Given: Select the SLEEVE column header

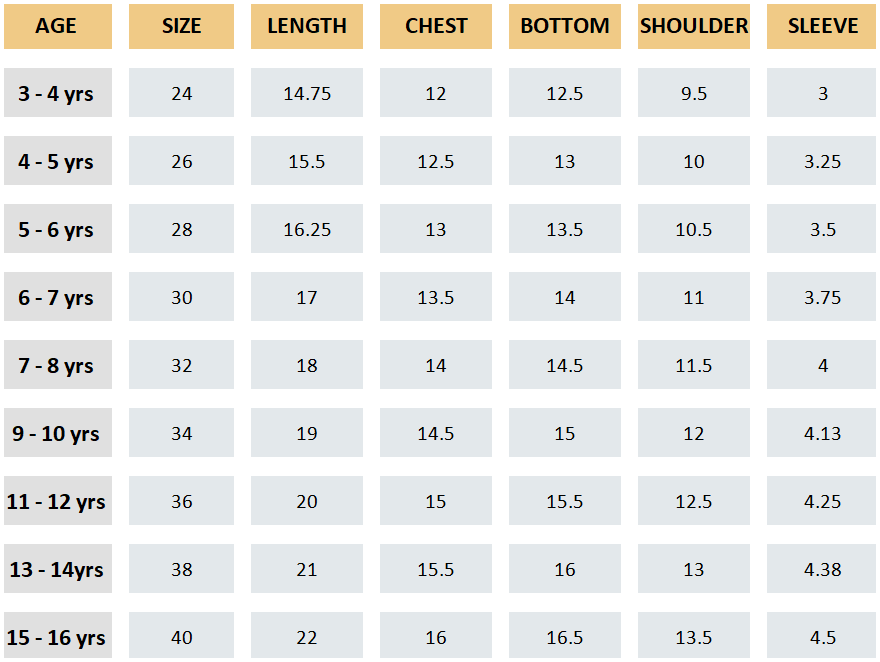Looking at the screenshot, I should (822, 26).
